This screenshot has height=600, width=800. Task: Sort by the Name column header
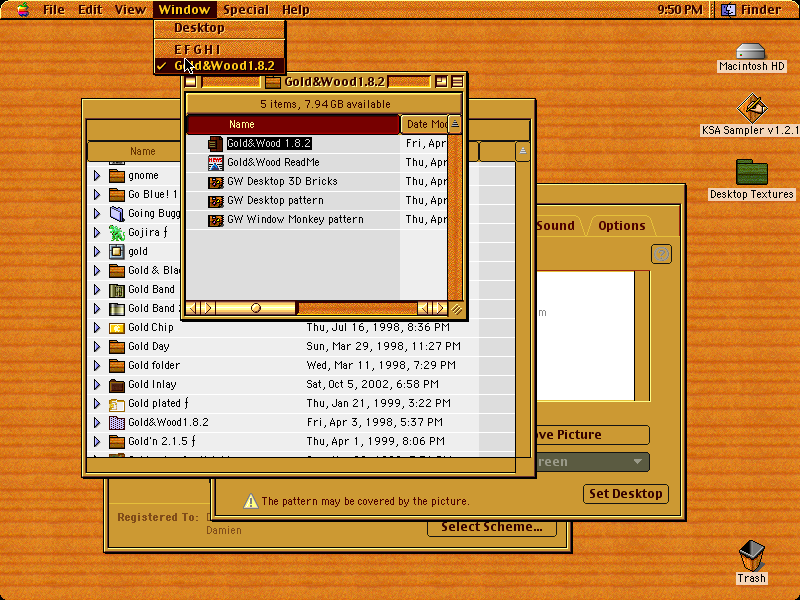pyautogui.click(x=293, y=124)
